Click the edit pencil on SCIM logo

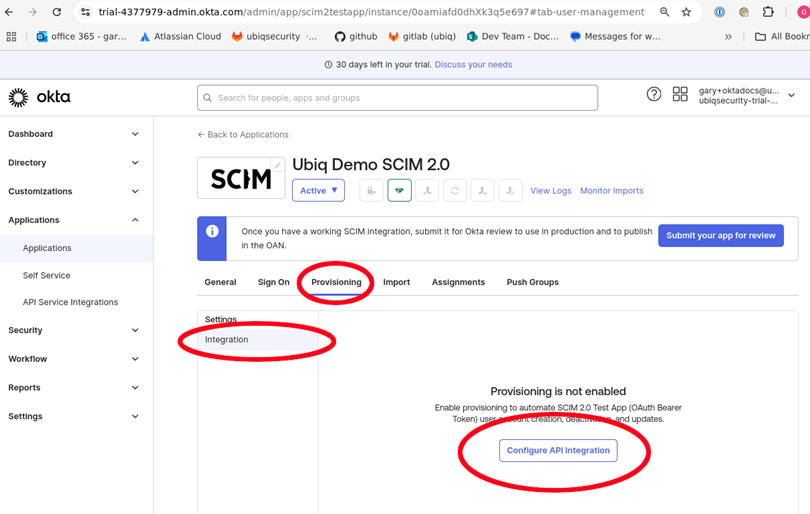click(277, 165)
